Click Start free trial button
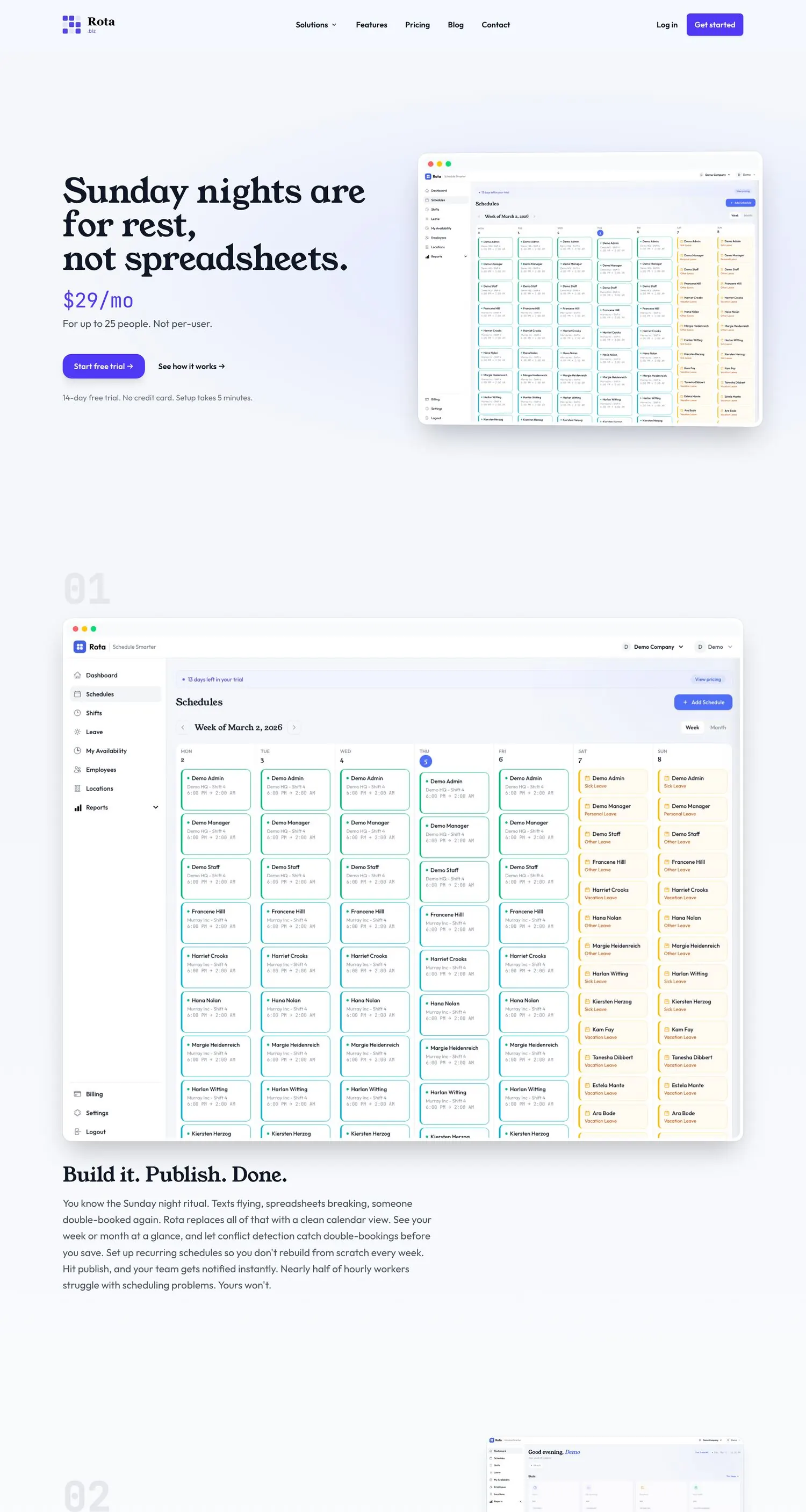 (x=103, y=366)
